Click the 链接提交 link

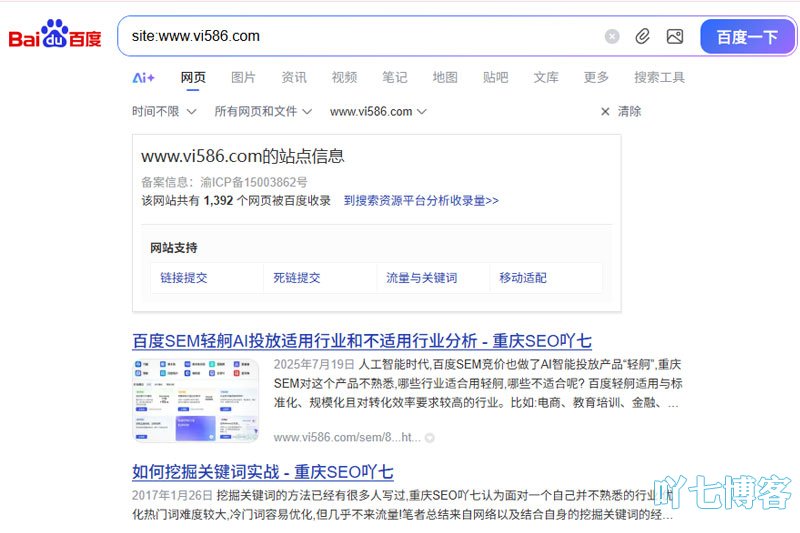(184, 278)
